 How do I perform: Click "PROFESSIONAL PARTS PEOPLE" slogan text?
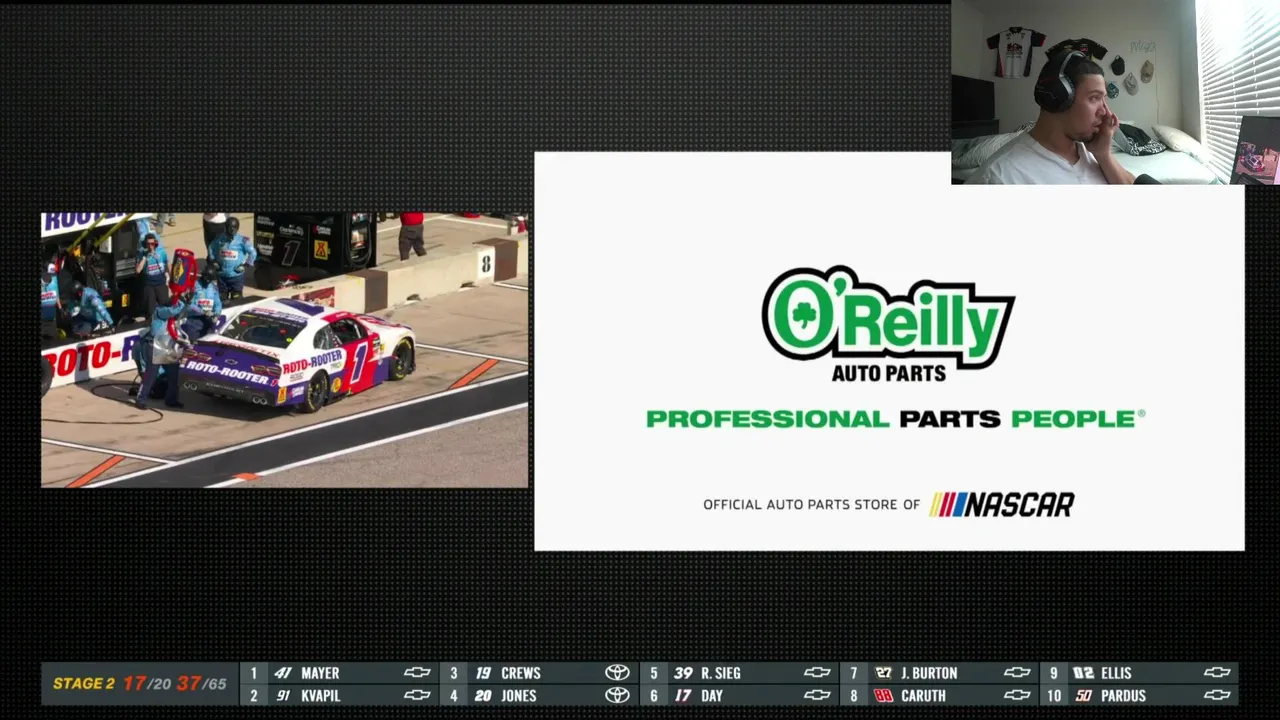pos(895,419)
